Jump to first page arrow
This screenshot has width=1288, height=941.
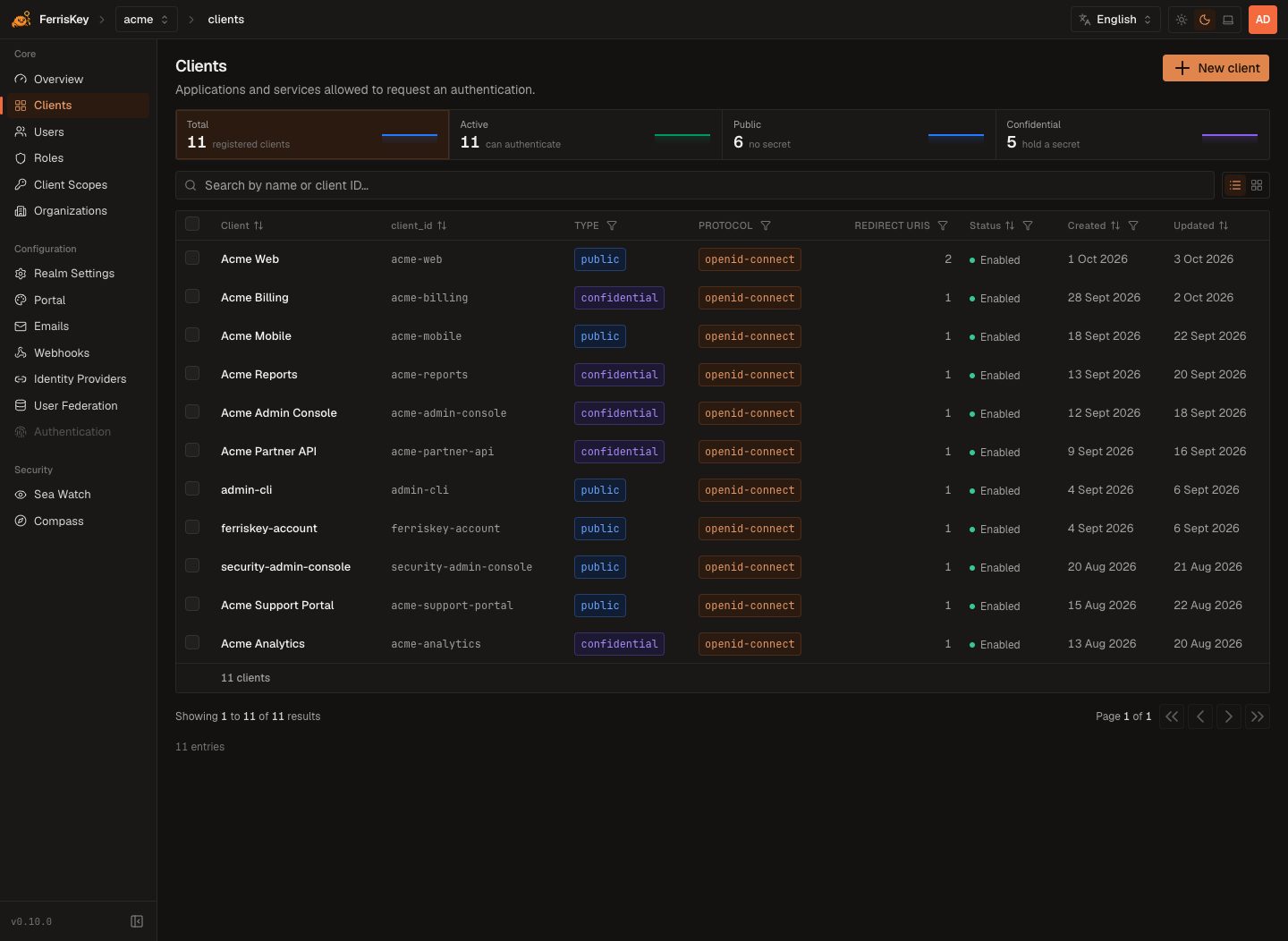click(1172, 716)
